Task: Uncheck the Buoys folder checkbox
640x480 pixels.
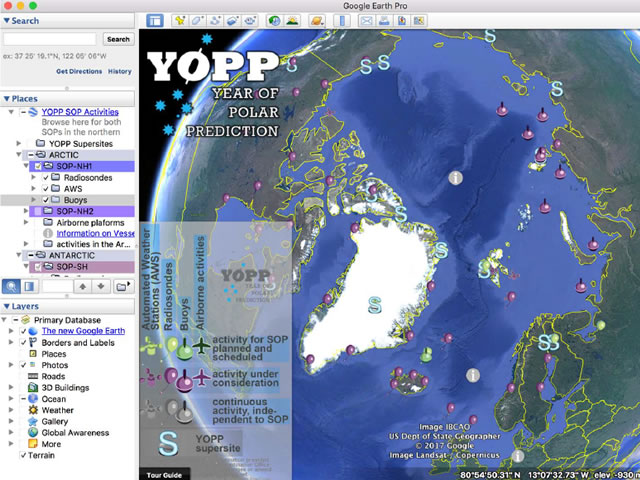Action: click(x=46, y=200)
